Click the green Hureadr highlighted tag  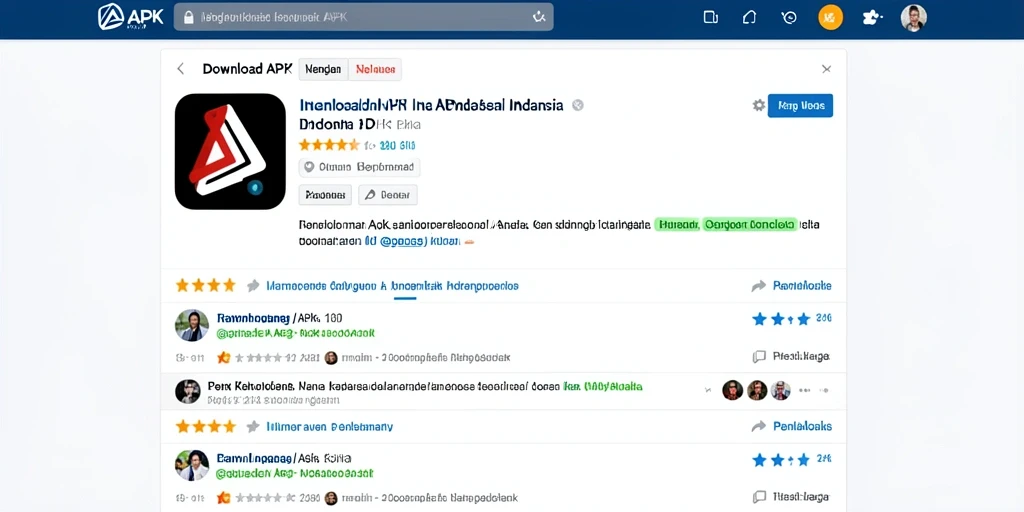pyautogui.click(x=677, y=225)
